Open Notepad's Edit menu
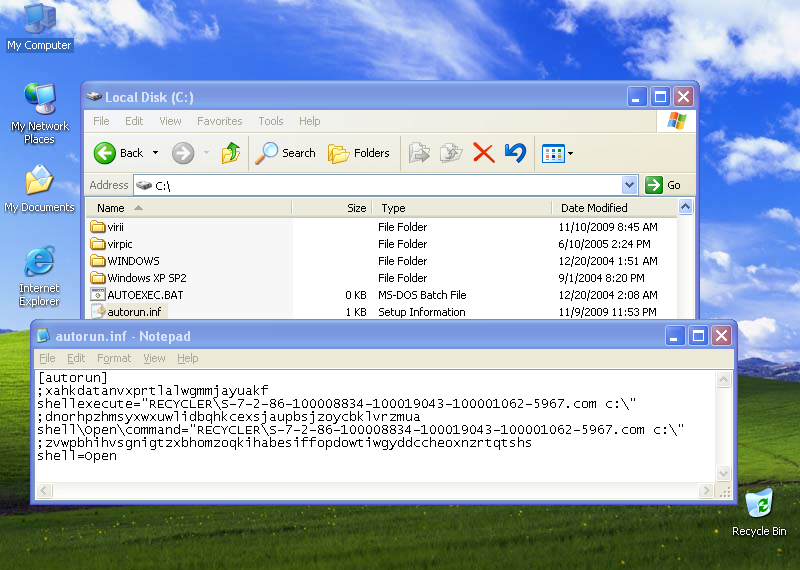 [x=76, y=358]
